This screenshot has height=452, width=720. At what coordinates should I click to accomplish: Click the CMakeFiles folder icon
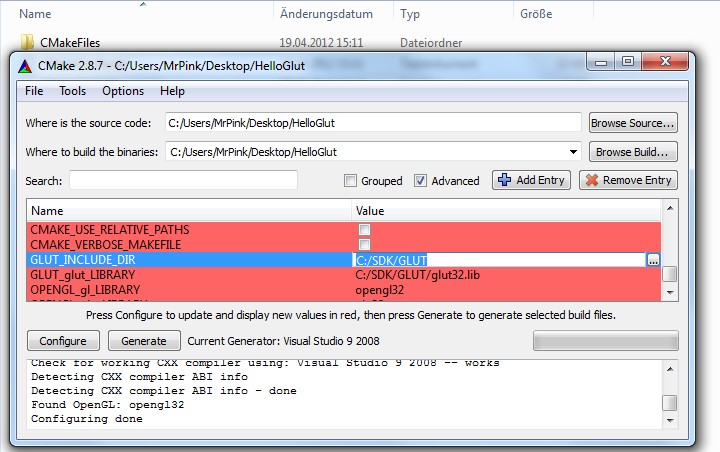coord(27,43)
